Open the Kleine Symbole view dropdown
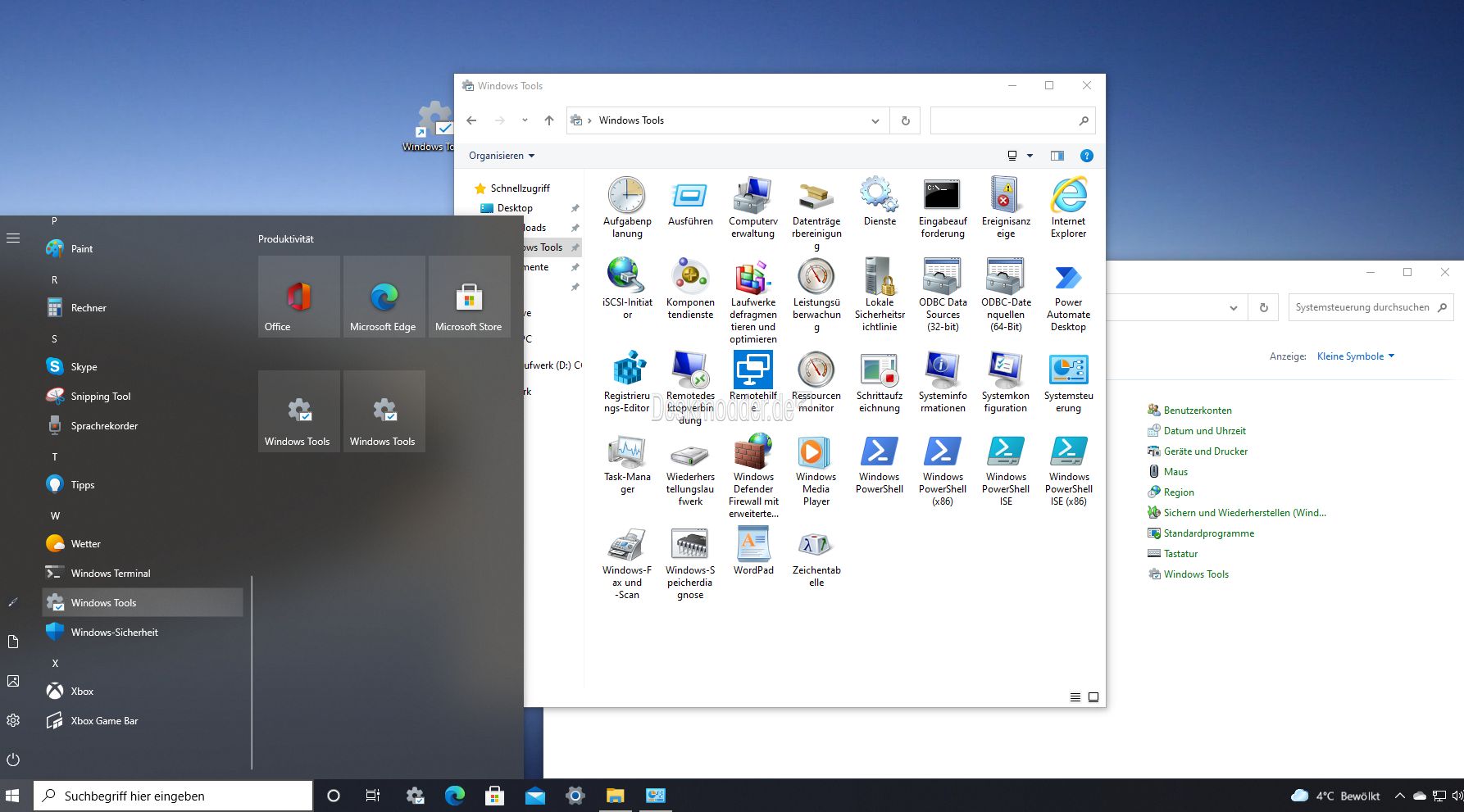The height and width of the screenshot is (812, 1464). (1356, 356)
